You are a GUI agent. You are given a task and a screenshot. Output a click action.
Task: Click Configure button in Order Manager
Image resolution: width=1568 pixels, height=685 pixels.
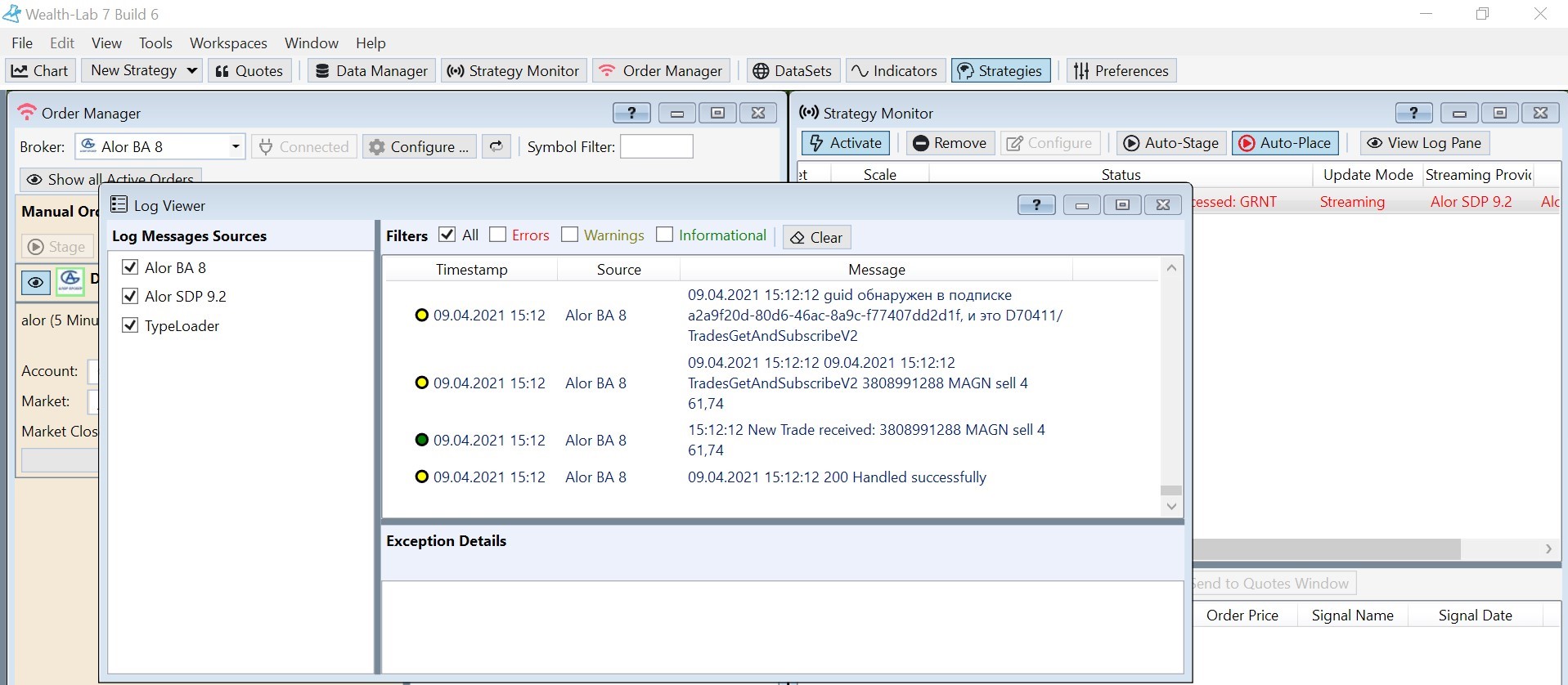(420, 146)
